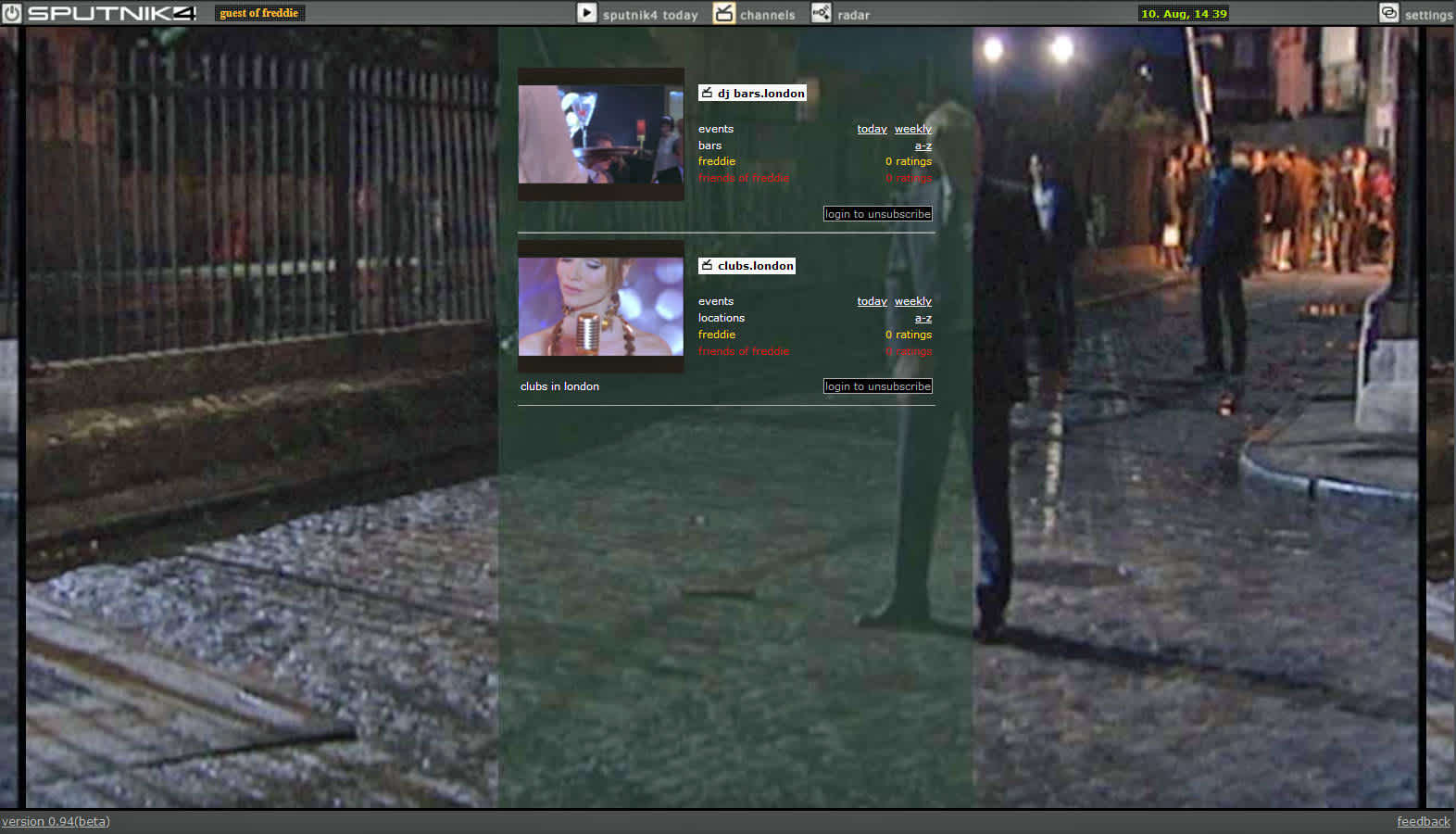Click freddie in clubs.london section
The image size is (1456, 834).
coord(716,335)
